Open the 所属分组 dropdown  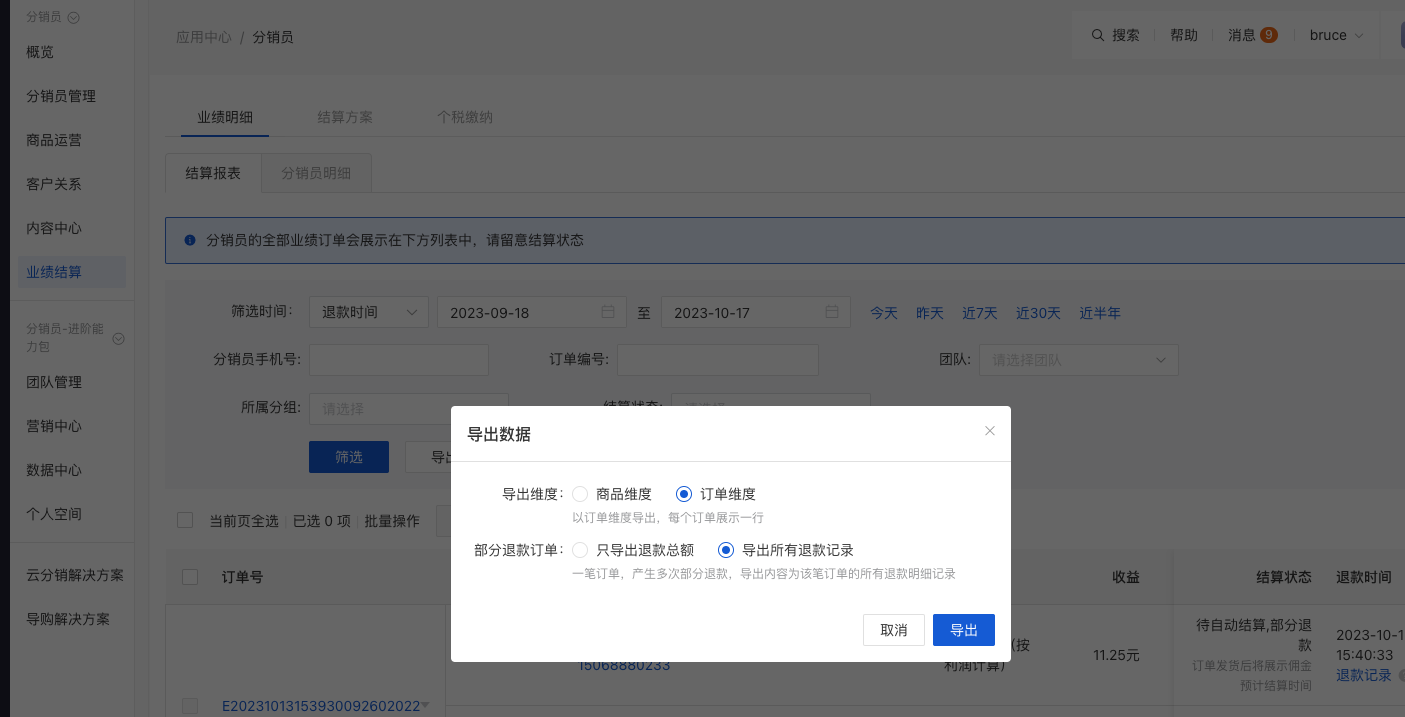coord(409,408)
